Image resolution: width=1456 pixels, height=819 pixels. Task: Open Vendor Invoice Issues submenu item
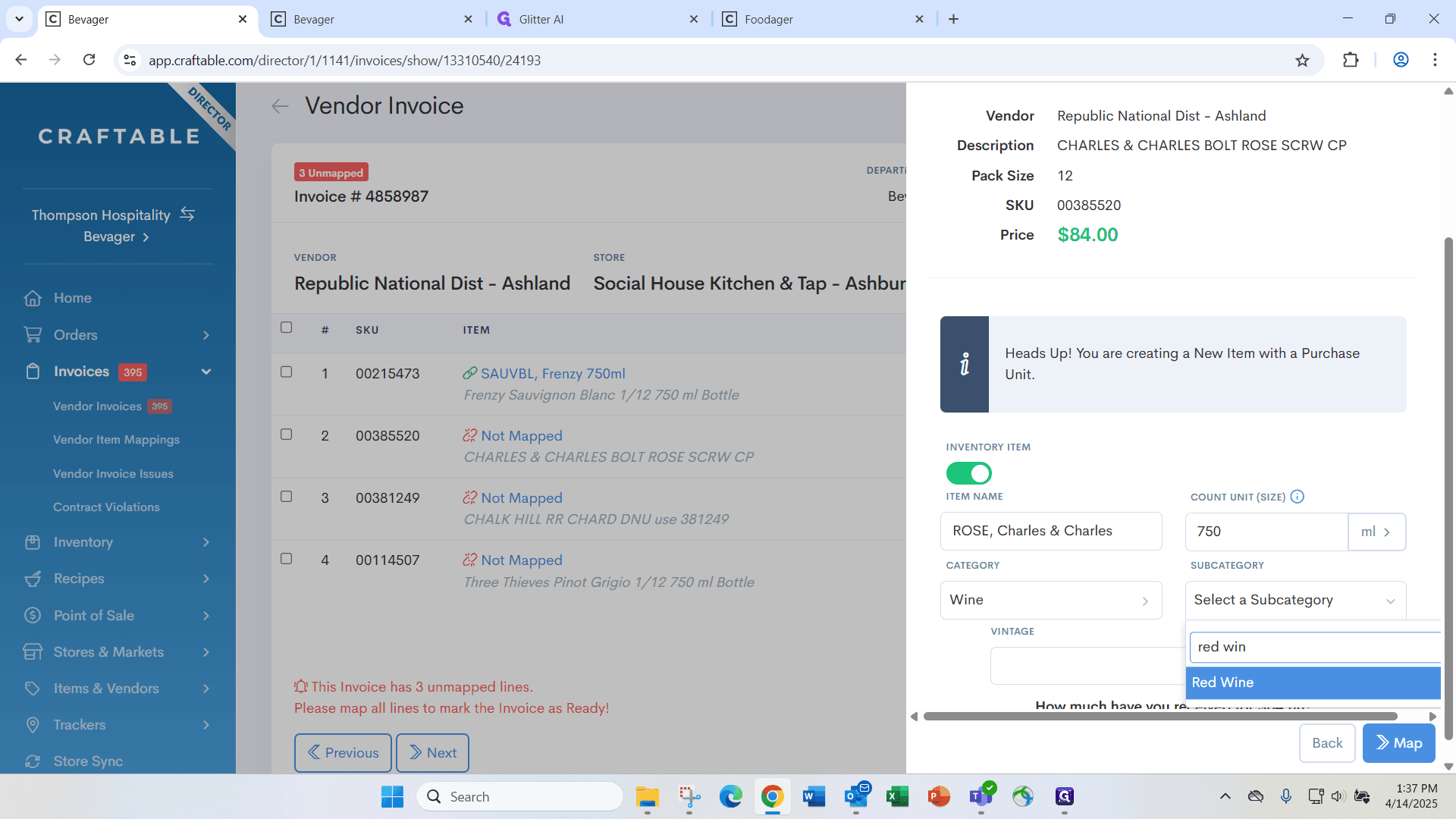pyautogui.click(x=113, y=474)
